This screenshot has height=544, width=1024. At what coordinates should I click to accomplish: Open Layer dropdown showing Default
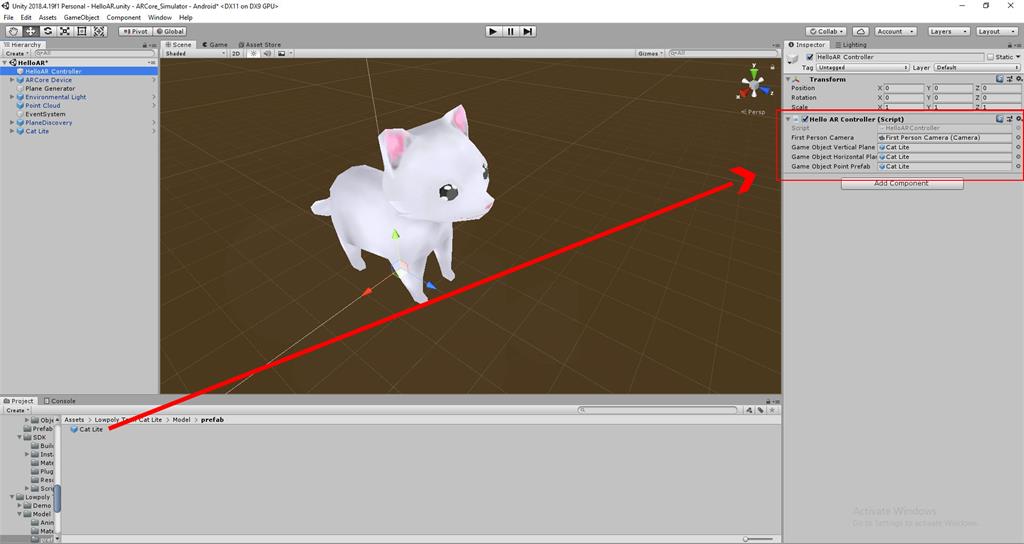click(976, 67)
